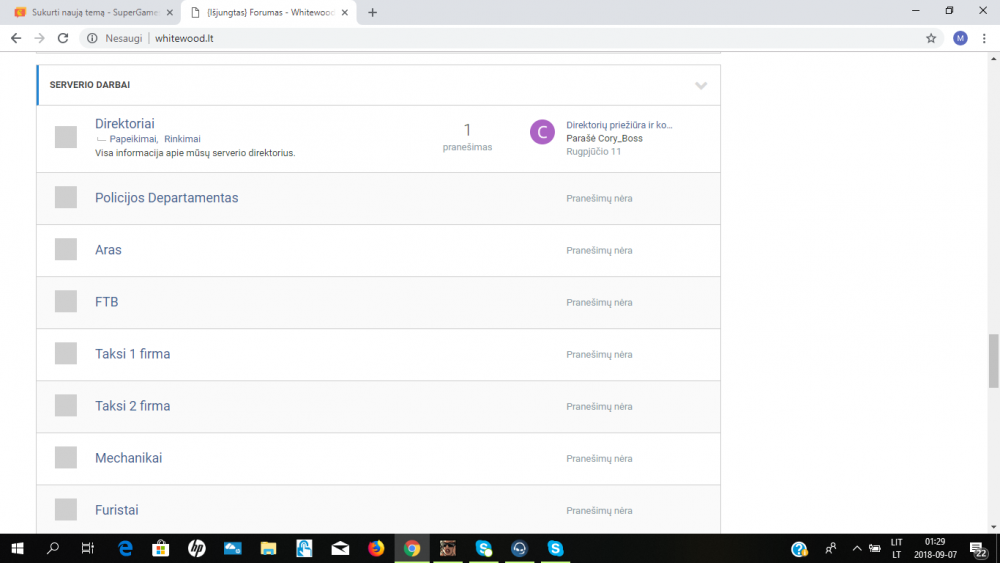This screenshot has height=563, width=1000.
Task: Open Papeikimai subforum link
Action: pos(133,139)
